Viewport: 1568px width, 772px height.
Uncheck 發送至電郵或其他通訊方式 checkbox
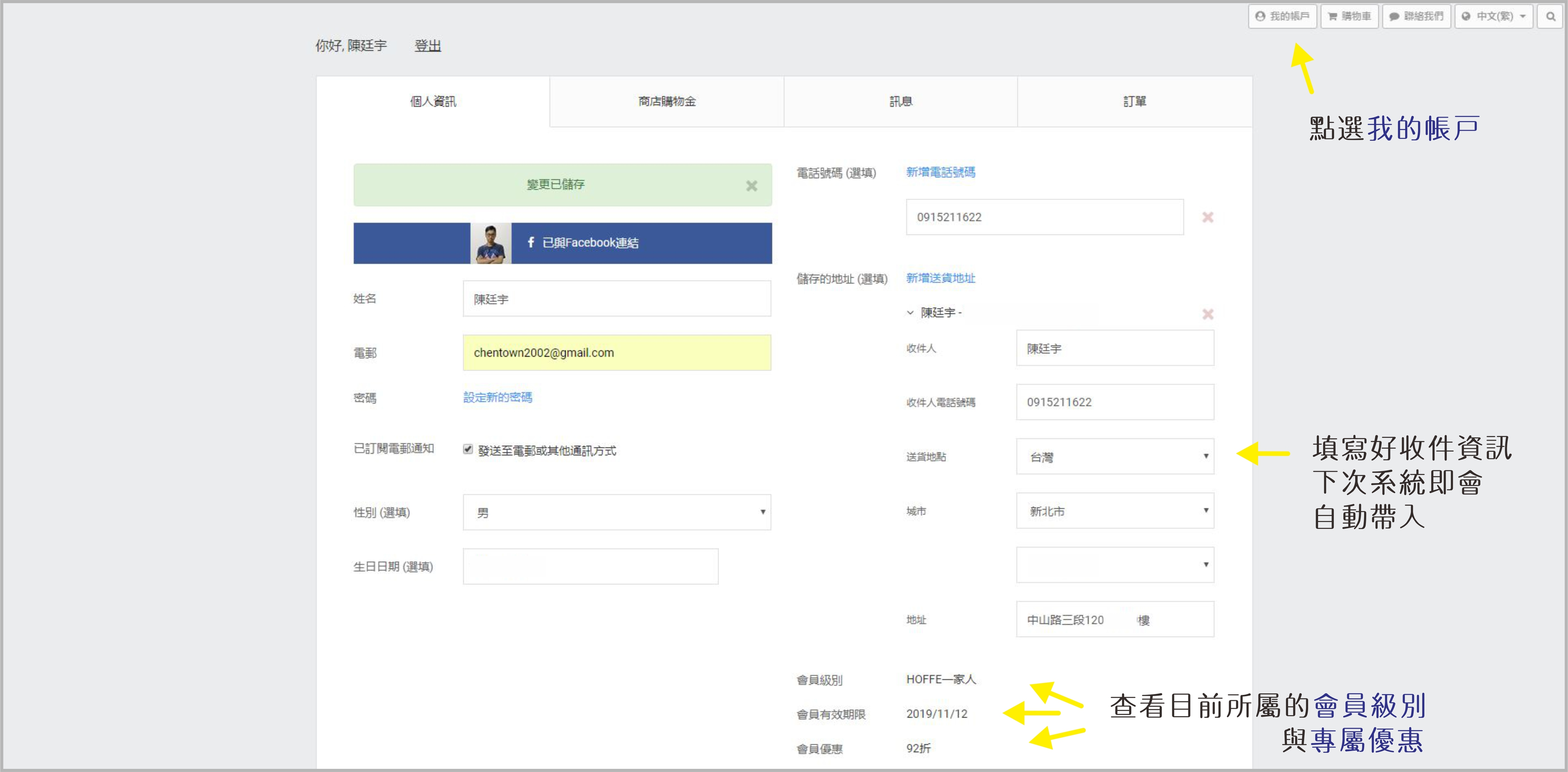[x=468, y=449]
